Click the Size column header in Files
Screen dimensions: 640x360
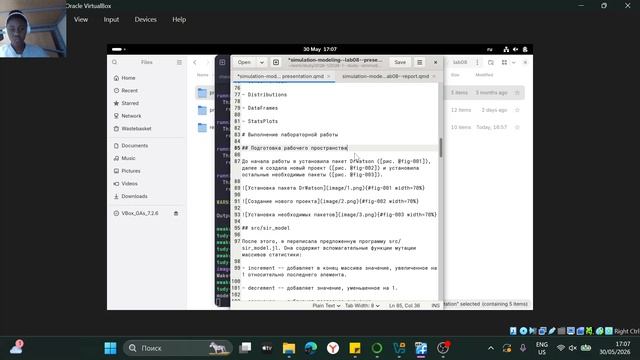(x=455, y=75)
